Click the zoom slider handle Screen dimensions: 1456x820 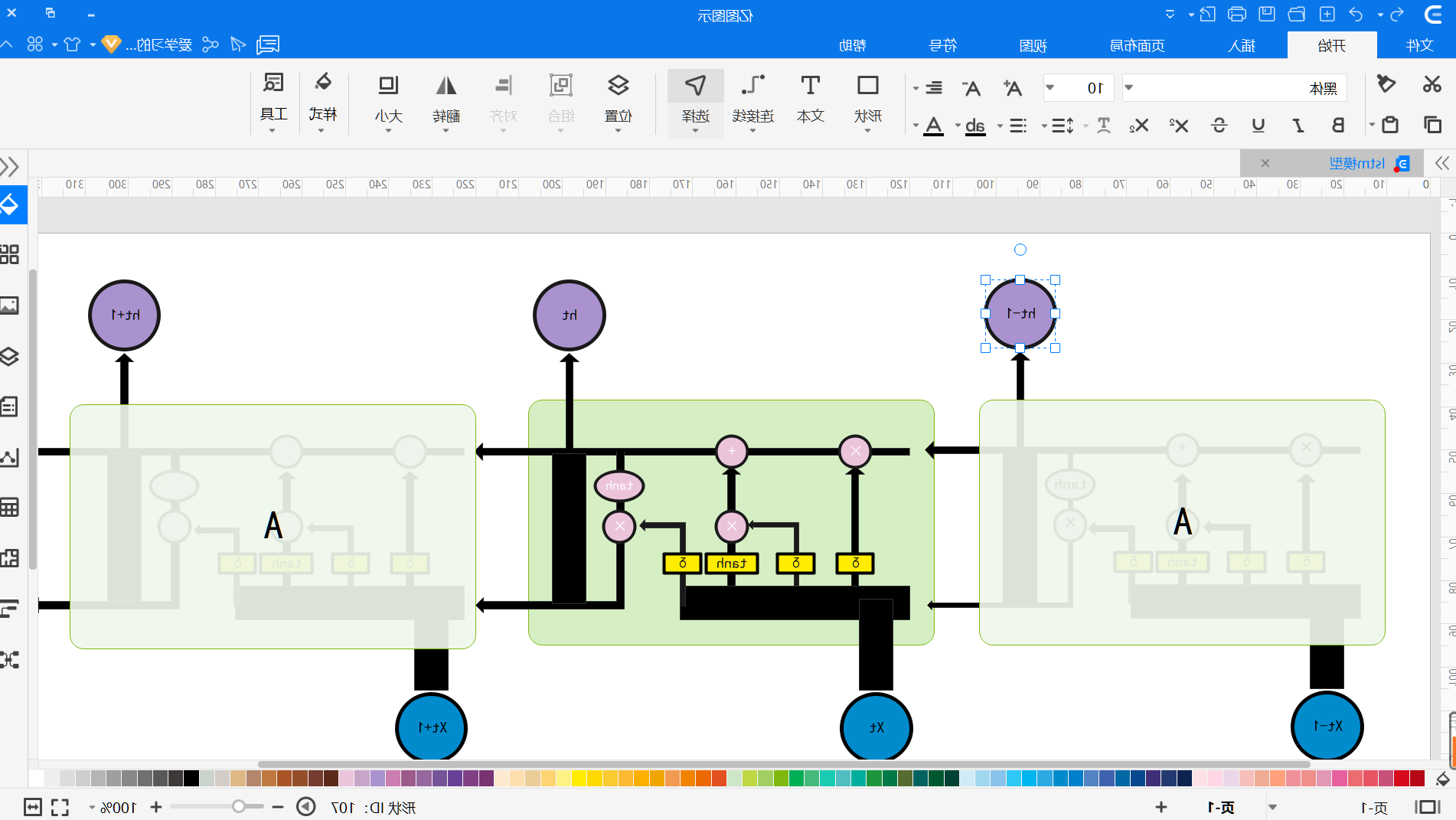239,806
